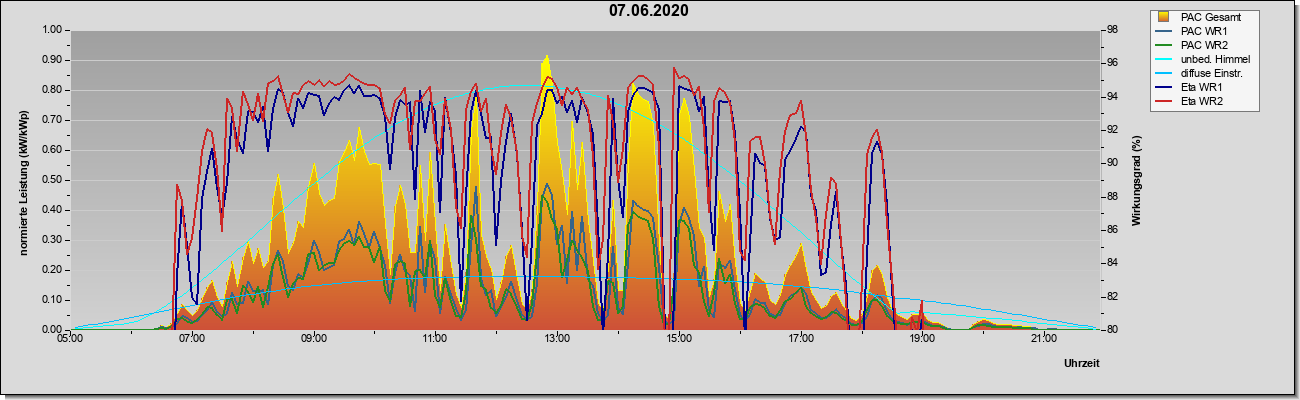Image resolution: width=1300 pixels, height=400 pixels.
Task: Click the 1.00 left axis label
Action: (x=51, y=30)
